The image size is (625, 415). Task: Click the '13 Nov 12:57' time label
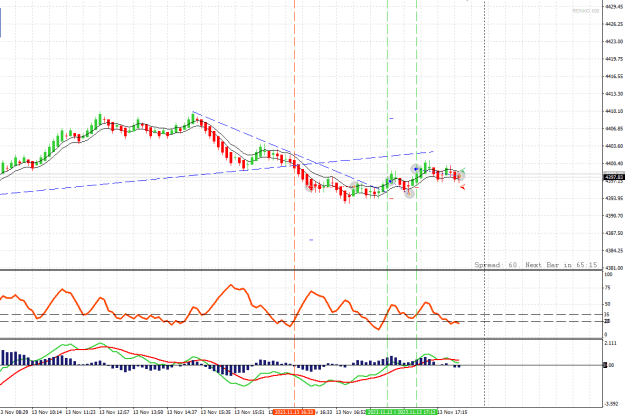tap(114, 412)
